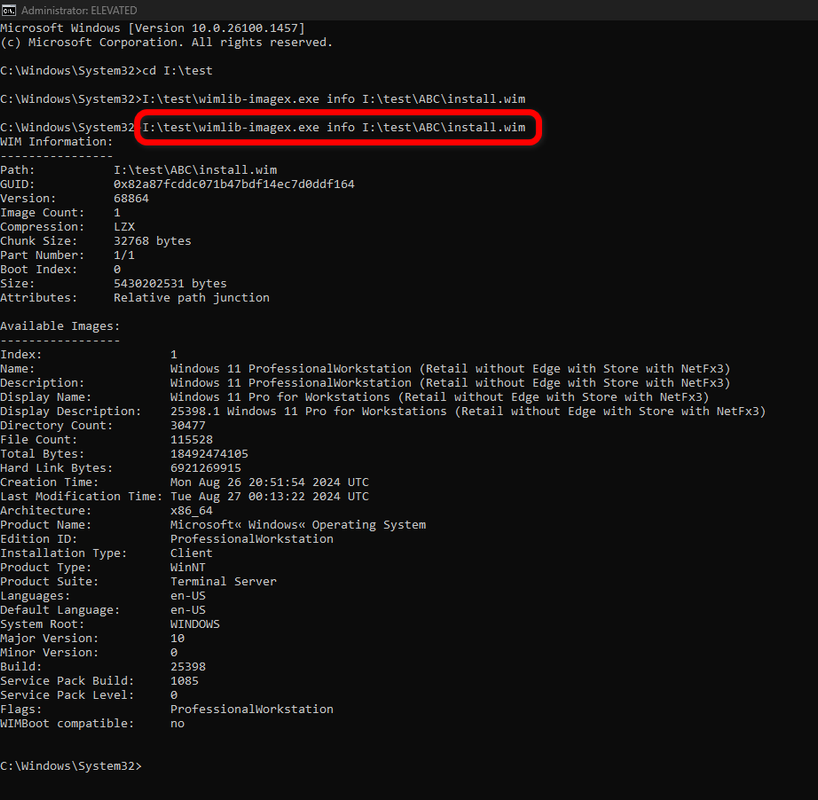Click the Last Modification Time 'Tue Aug 27' value
Screen dimensions: 818x800
[269, 496]
